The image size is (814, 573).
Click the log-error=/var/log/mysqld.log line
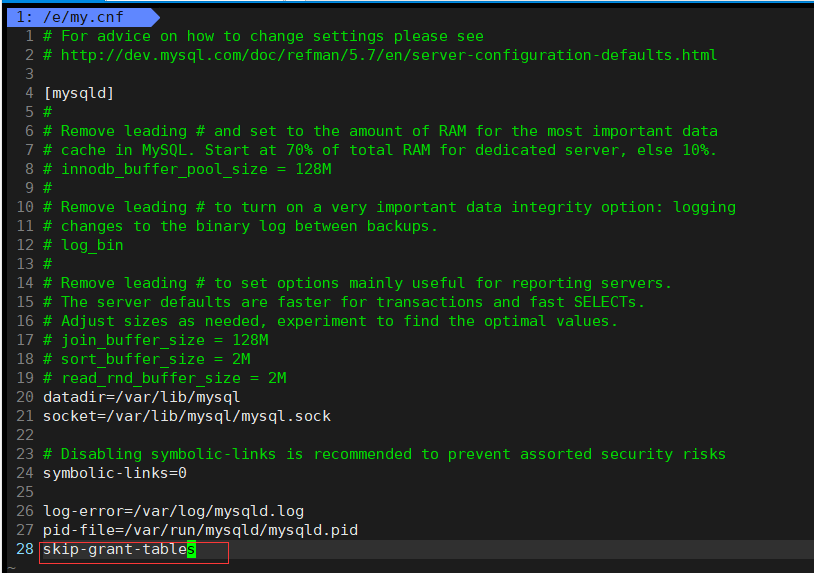coord(173,511)
